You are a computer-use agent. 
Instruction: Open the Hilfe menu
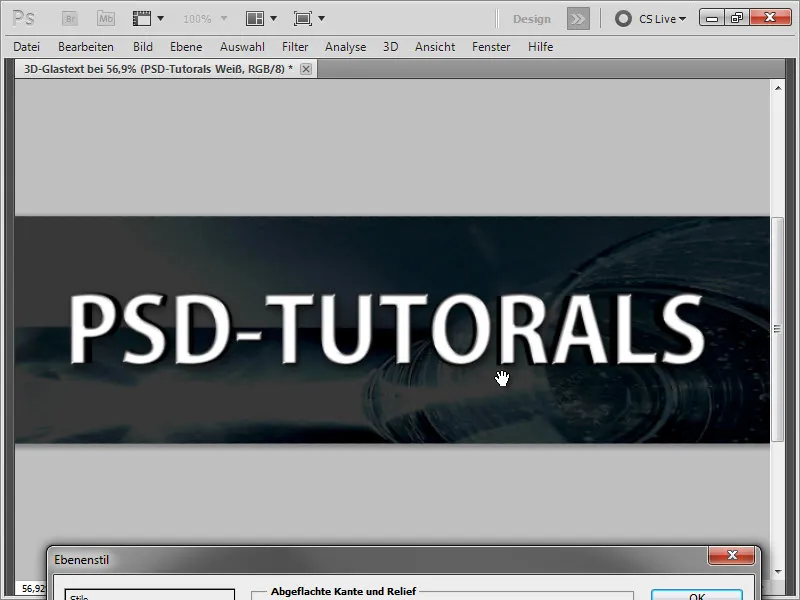coord(540,47)
